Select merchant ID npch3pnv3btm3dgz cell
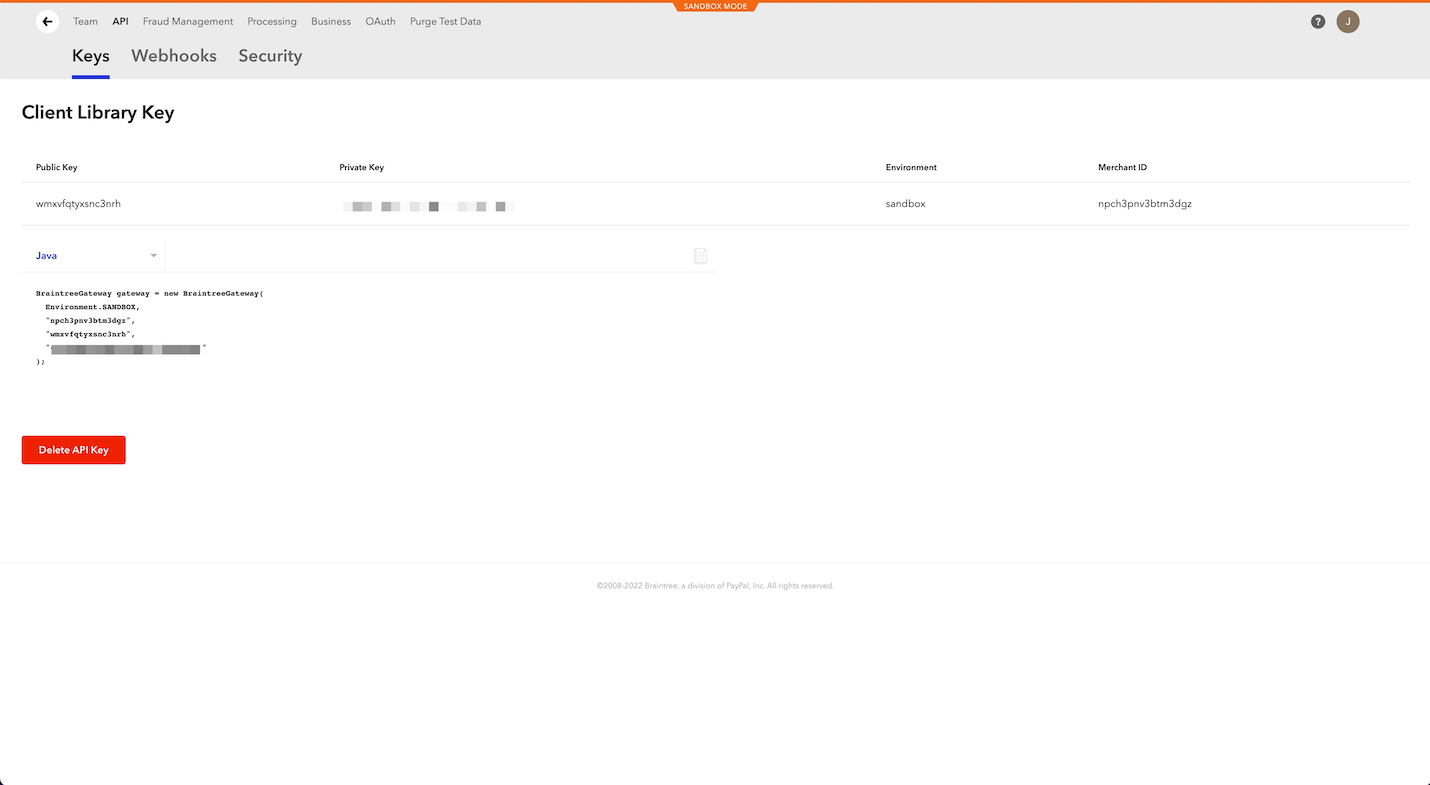 click(x=1145, y=204)
